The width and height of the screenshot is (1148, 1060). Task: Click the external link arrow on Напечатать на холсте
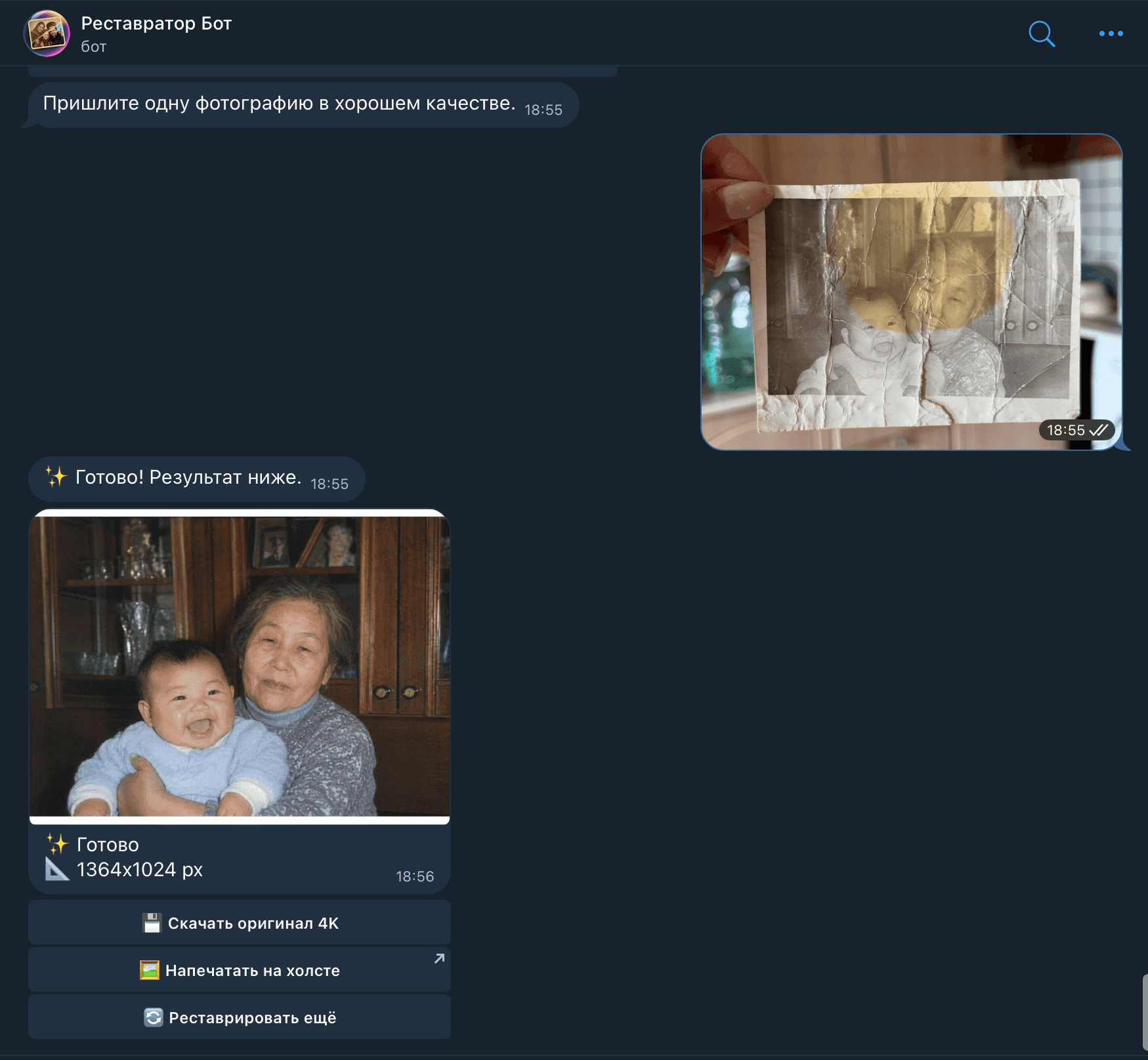click(x=439, y=959)
